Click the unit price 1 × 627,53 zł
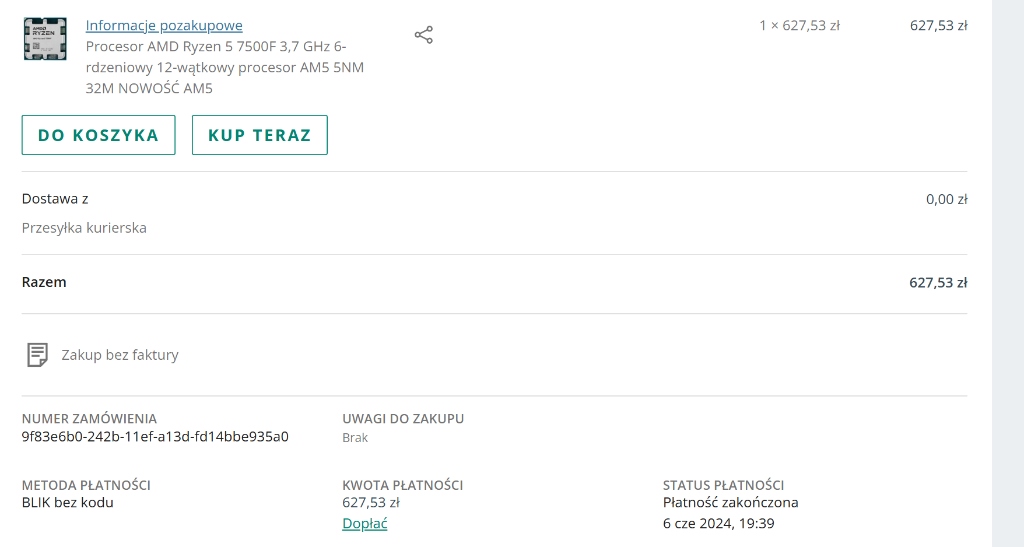The image size is (1024, 547). [x=799, y=25]
